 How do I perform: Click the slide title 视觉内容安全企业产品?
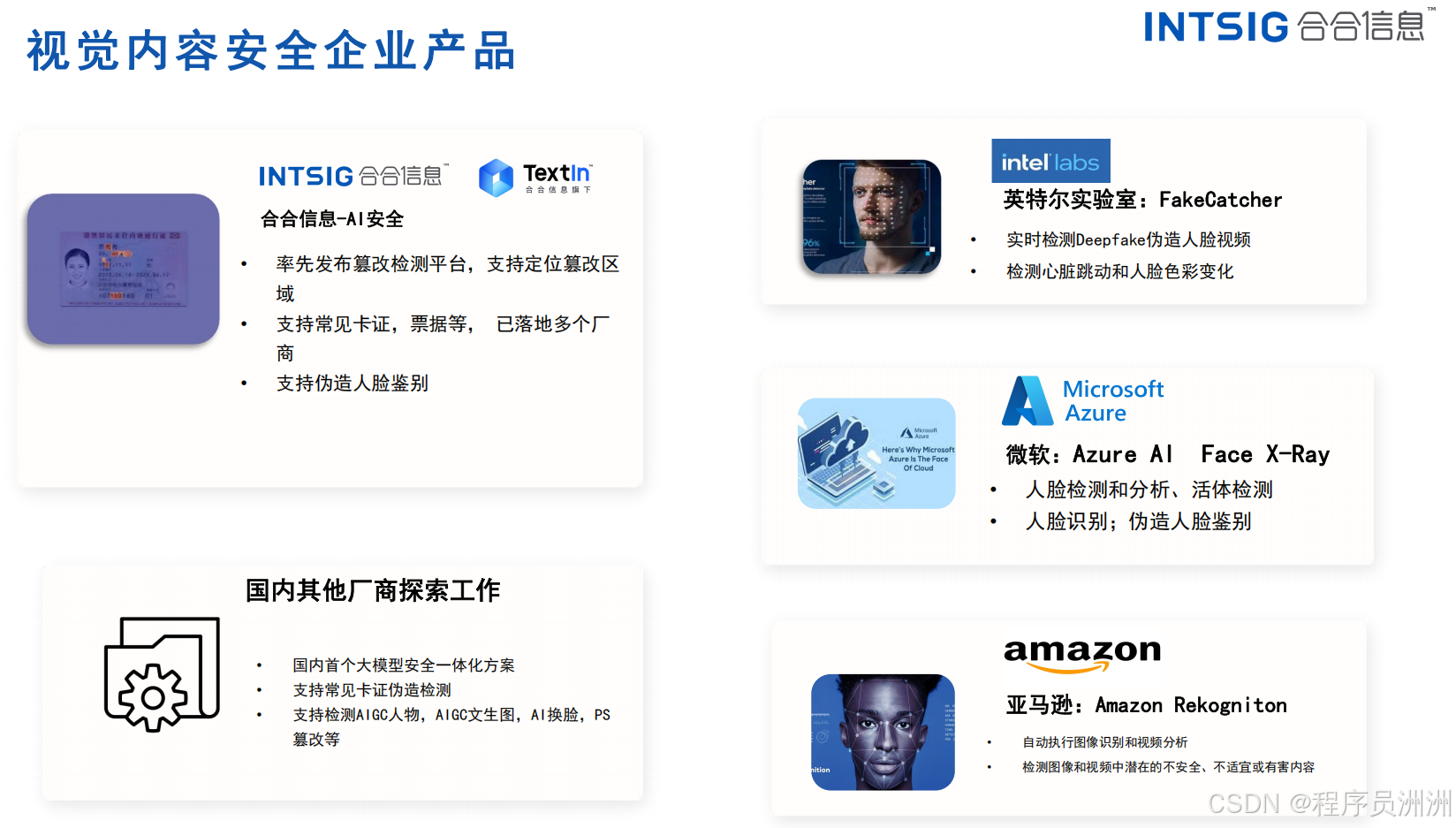pyautogui.click(x=271, y=50)
